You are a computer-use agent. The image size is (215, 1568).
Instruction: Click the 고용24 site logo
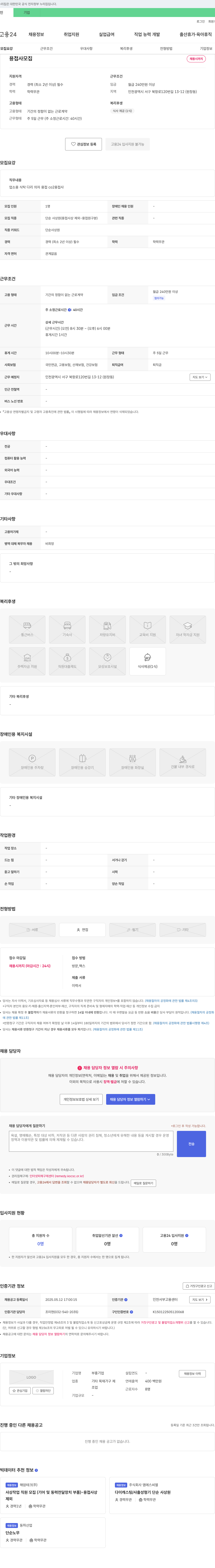9,35
